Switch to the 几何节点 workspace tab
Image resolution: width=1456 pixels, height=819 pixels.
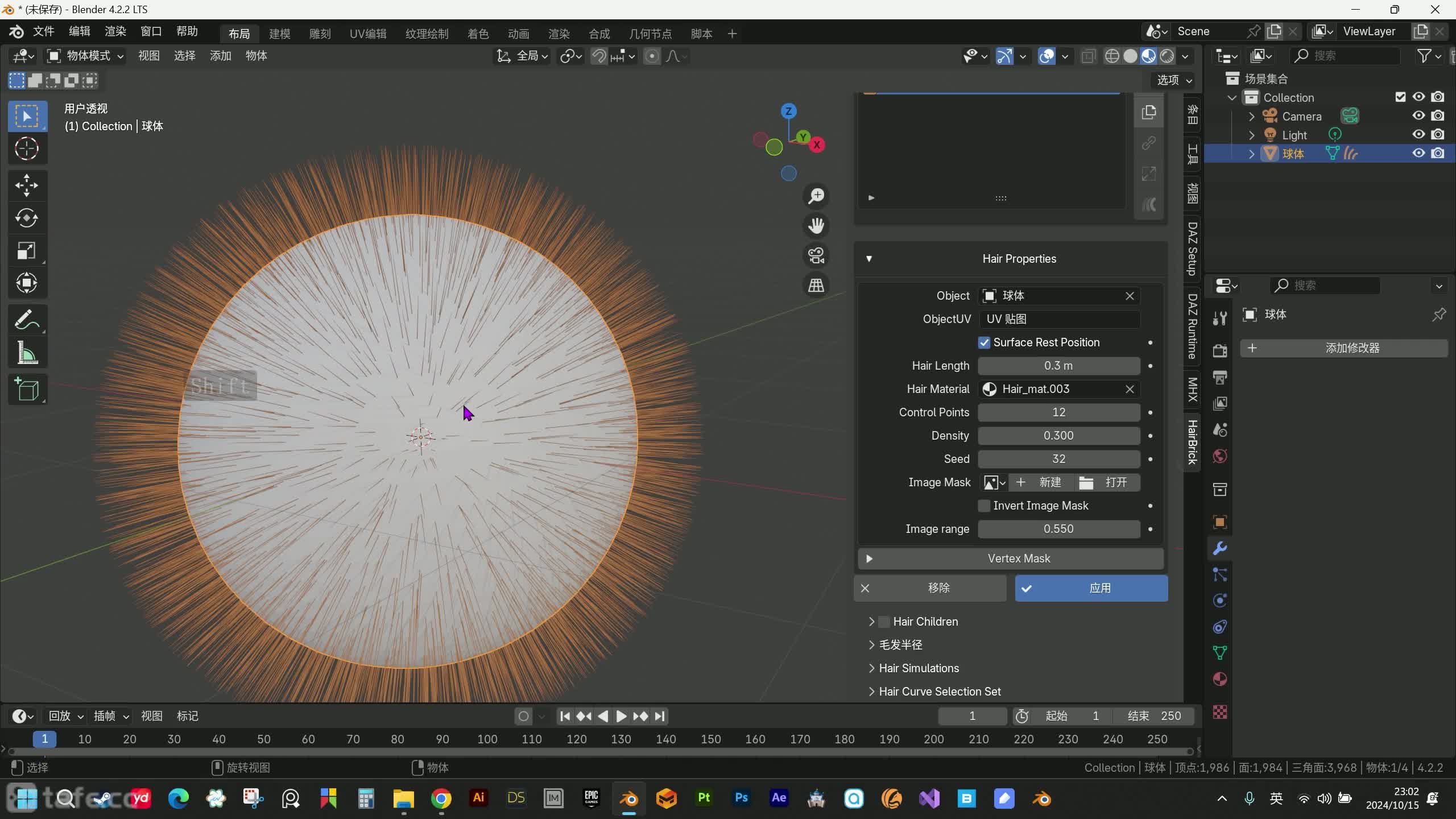coord(650,34)
